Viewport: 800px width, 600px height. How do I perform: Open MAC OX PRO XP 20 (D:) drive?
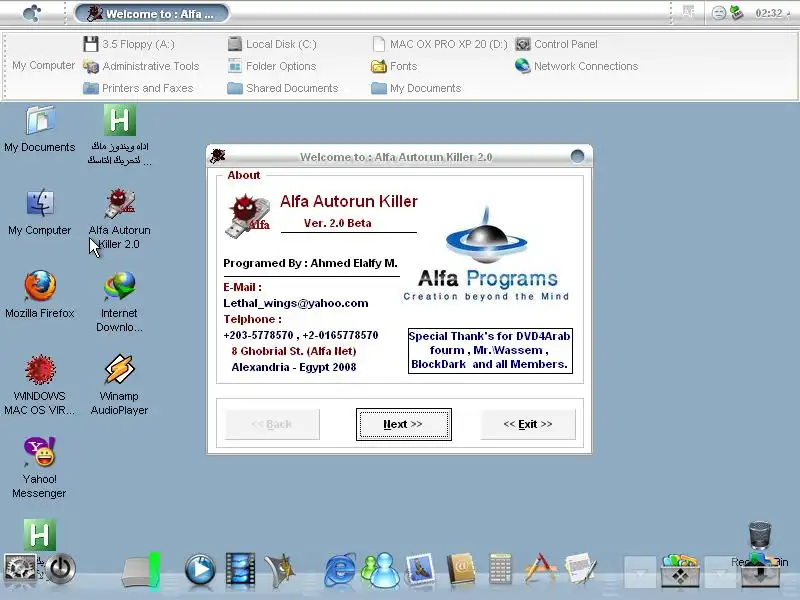click(440, 44)
